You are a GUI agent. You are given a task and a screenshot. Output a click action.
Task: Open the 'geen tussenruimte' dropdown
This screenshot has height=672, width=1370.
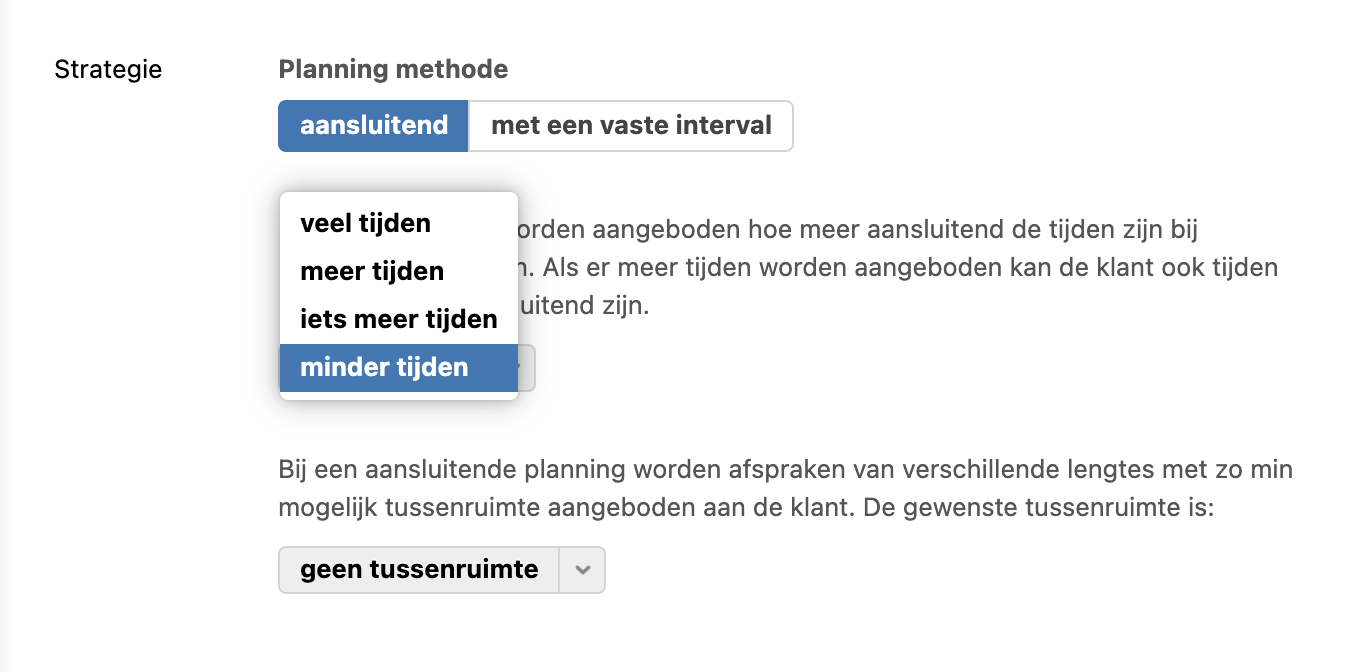tap(419, 570)
